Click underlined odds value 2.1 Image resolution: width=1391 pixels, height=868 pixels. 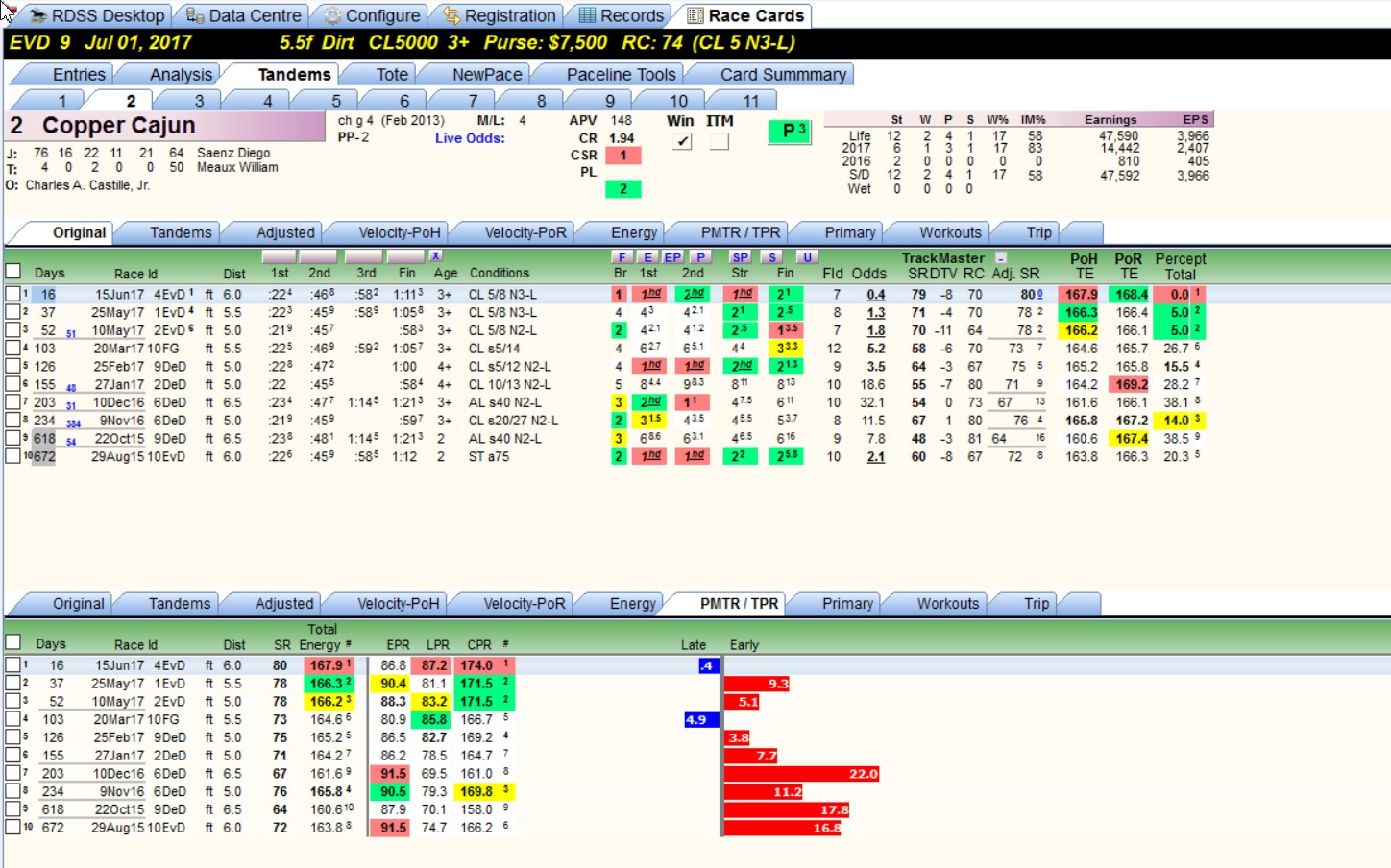pos(875,457)
